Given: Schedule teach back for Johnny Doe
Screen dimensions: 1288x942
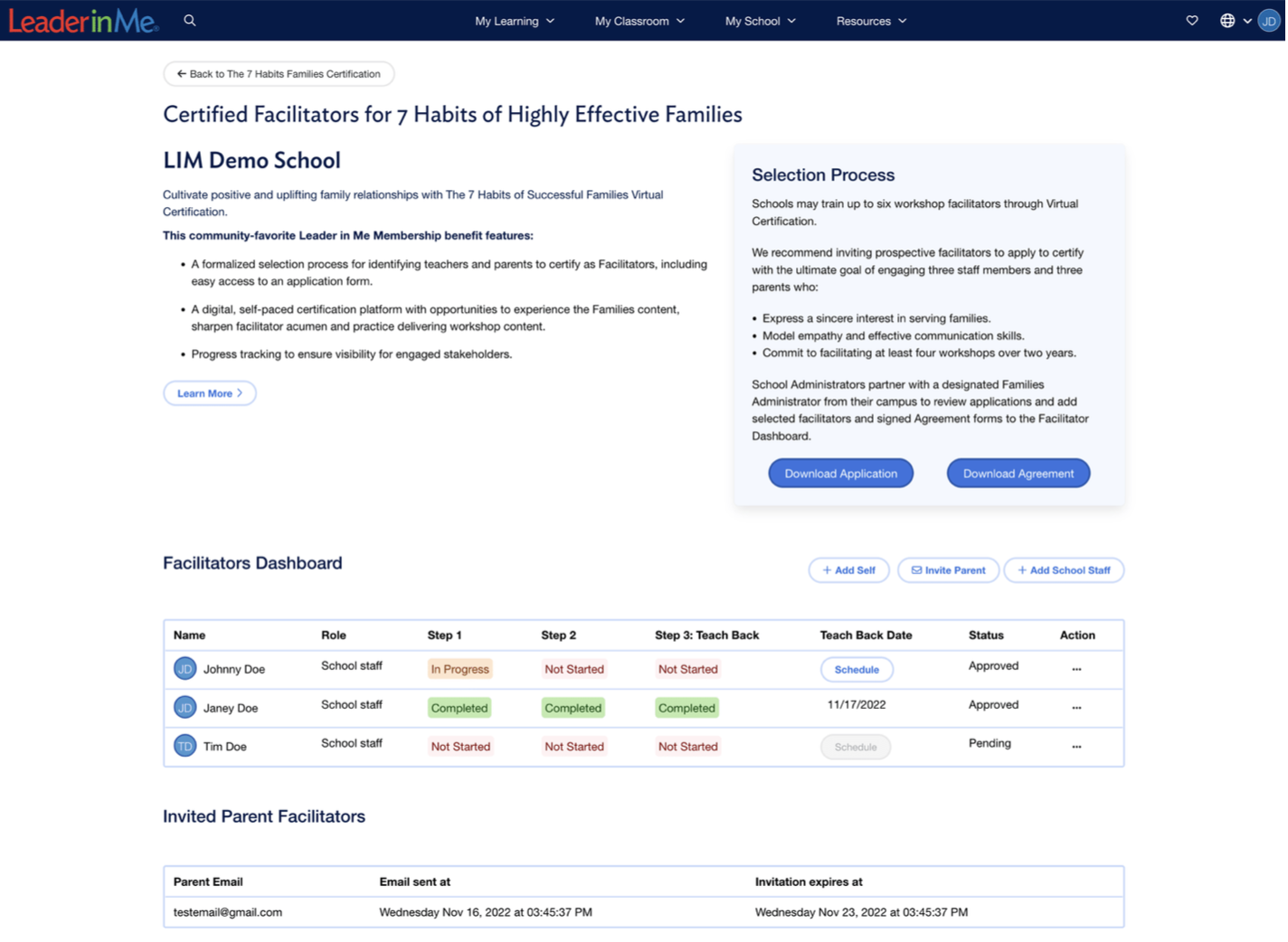Looking at the screenshot, I should tap(857, 670).
